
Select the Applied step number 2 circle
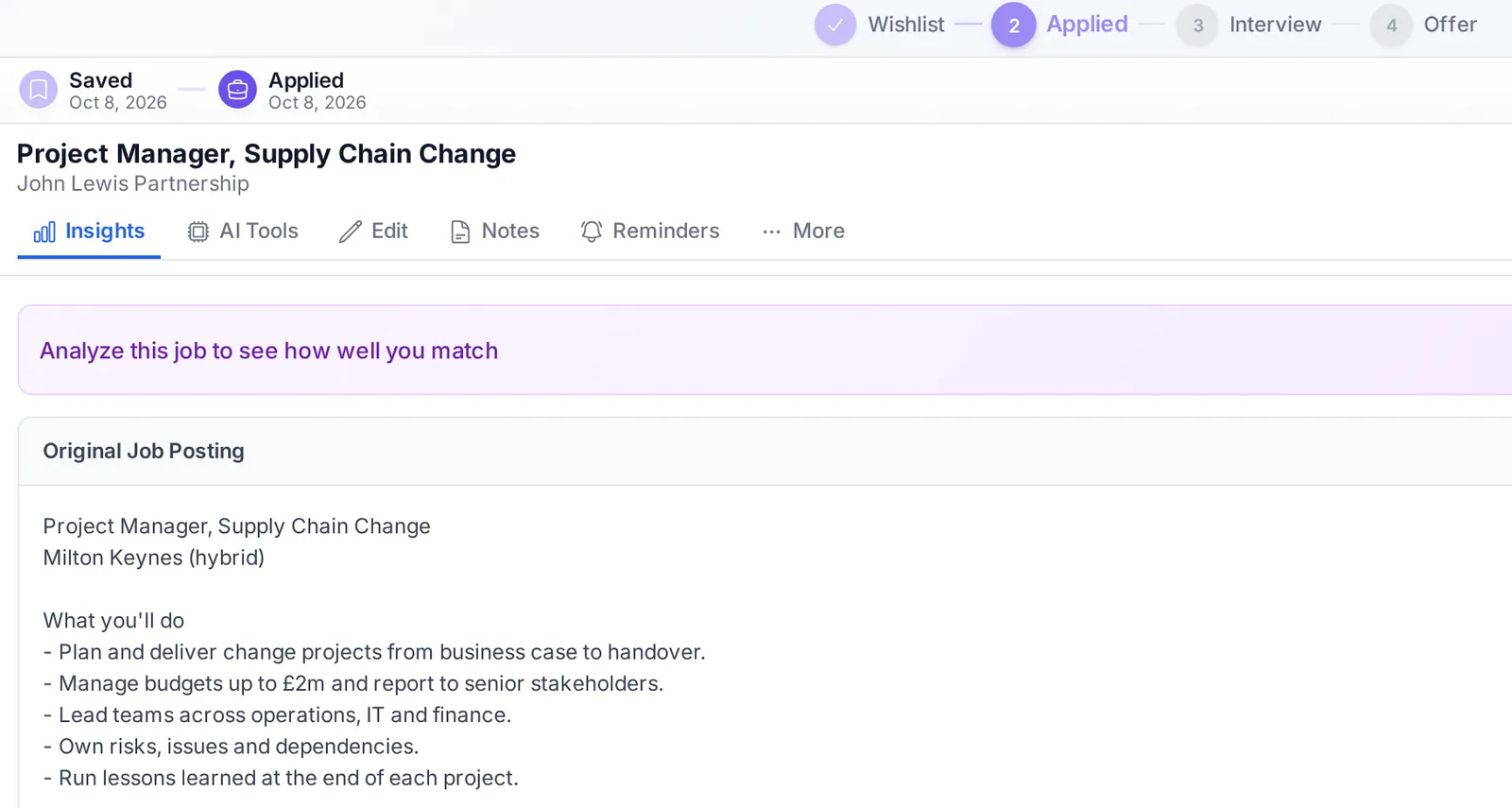pos(1013,26)
